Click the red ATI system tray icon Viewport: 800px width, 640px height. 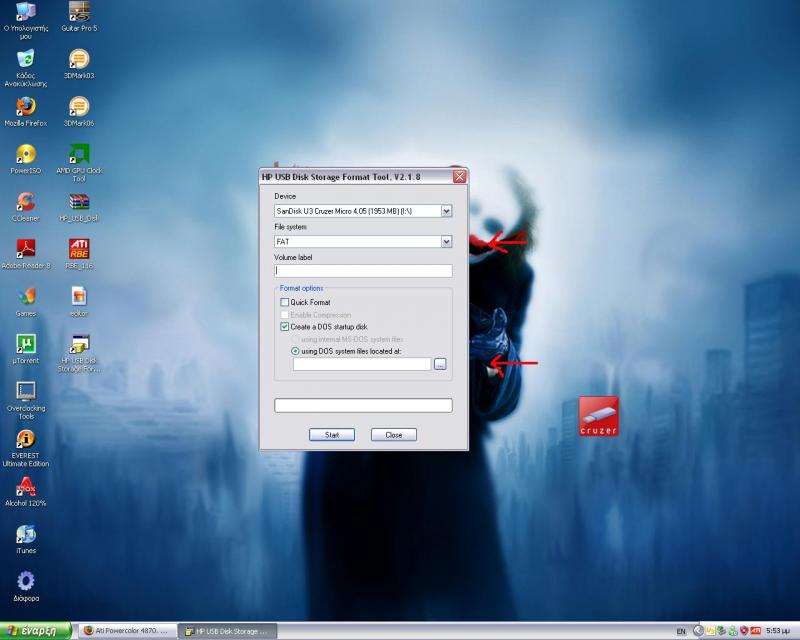pos(756,631)
